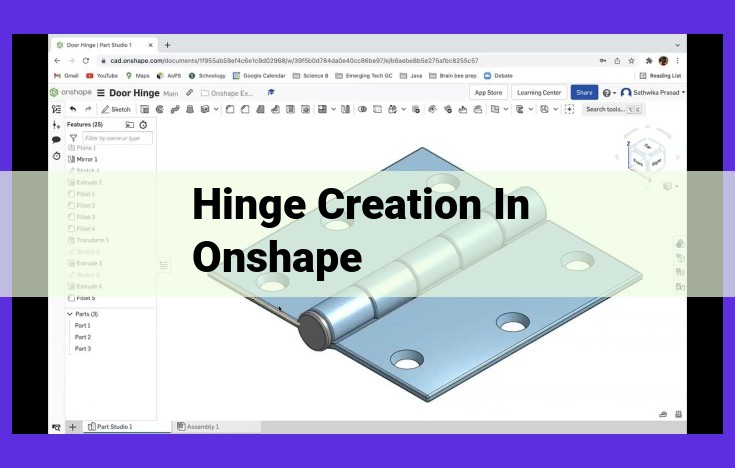
Task: Undo the last action in the toolbar
Action: [x=73, y=109]
